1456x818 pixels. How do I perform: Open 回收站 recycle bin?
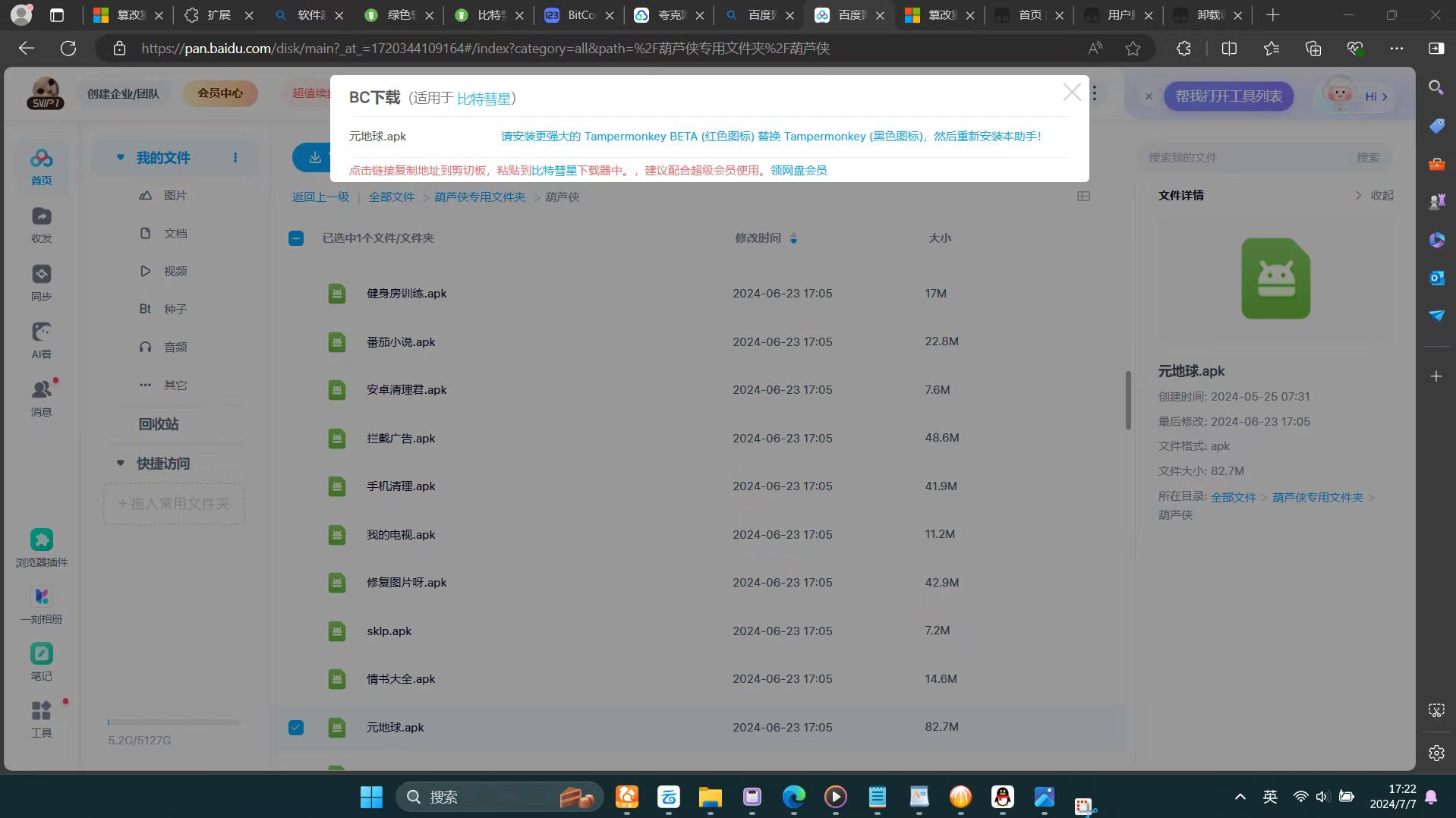coord(158,424)
